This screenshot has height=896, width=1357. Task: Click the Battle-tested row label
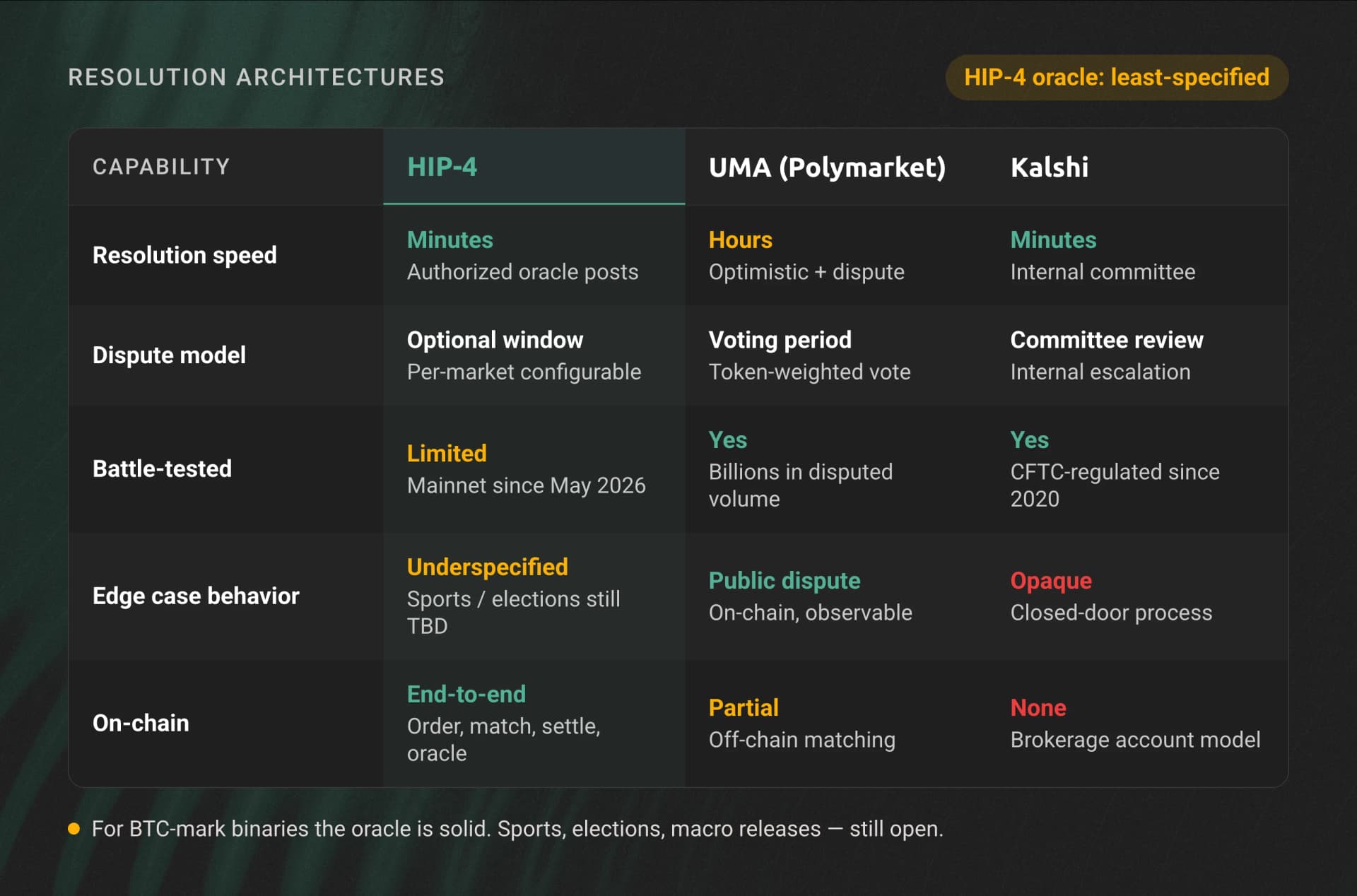point(162,468)
